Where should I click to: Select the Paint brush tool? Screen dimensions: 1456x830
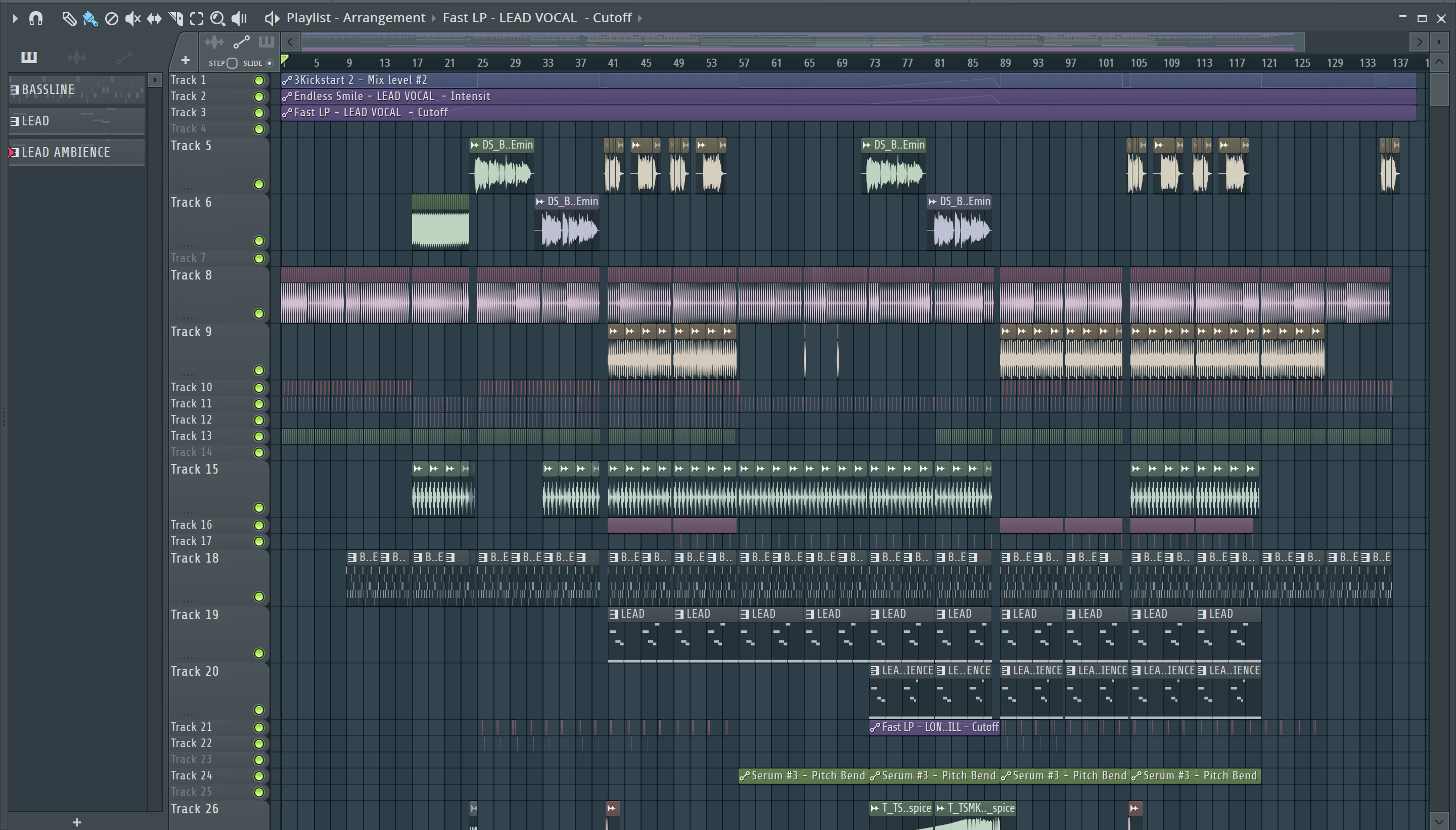point(90,19)
